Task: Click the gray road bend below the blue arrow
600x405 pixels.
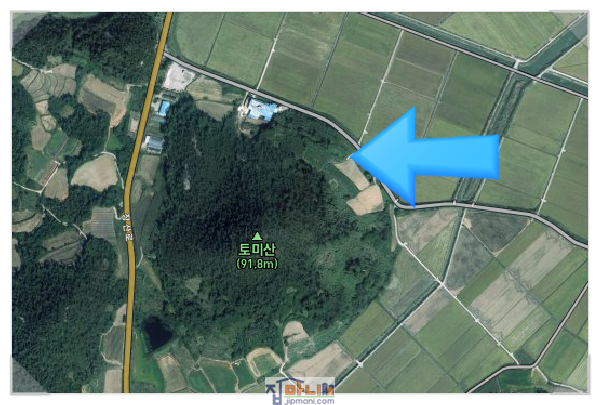Action: tap(398, 203)
